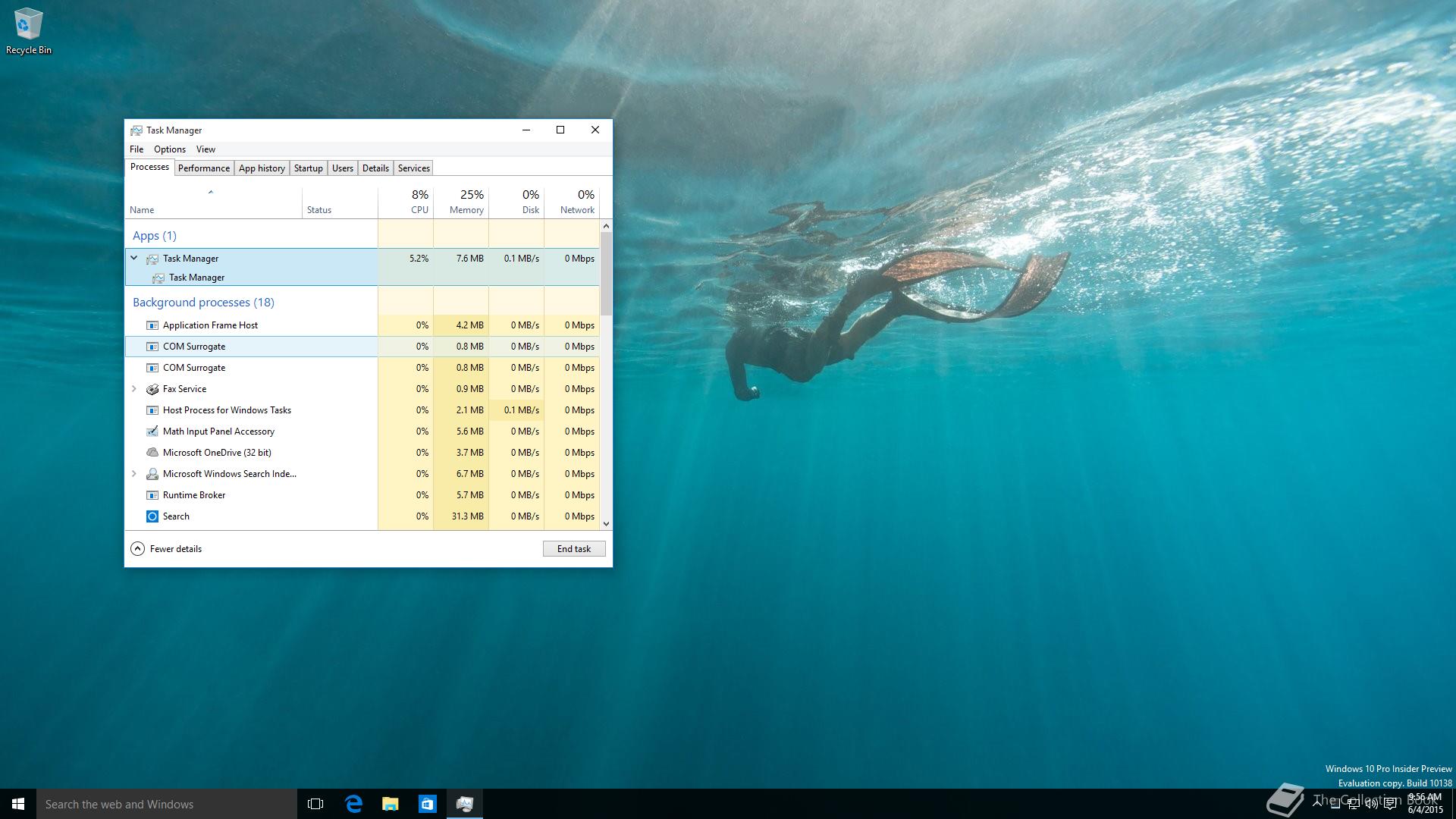1456x819 pixels.
Task: Switch to the Performance tab
Action: click(204, 168)
